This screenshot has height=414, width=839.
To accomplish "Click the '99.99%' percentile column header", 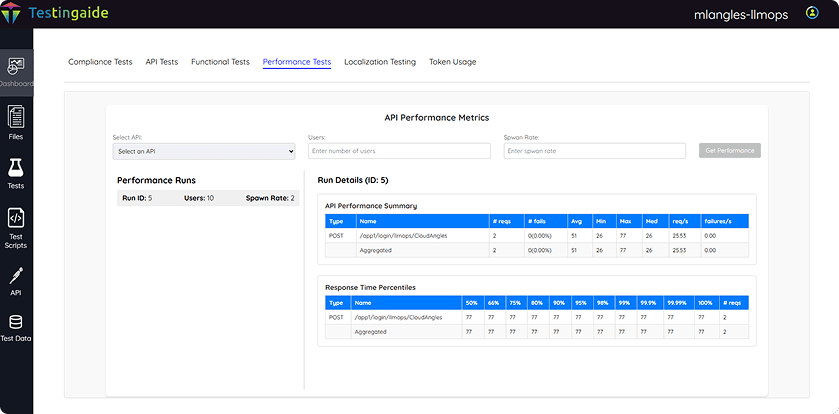I will click(677, 303).
